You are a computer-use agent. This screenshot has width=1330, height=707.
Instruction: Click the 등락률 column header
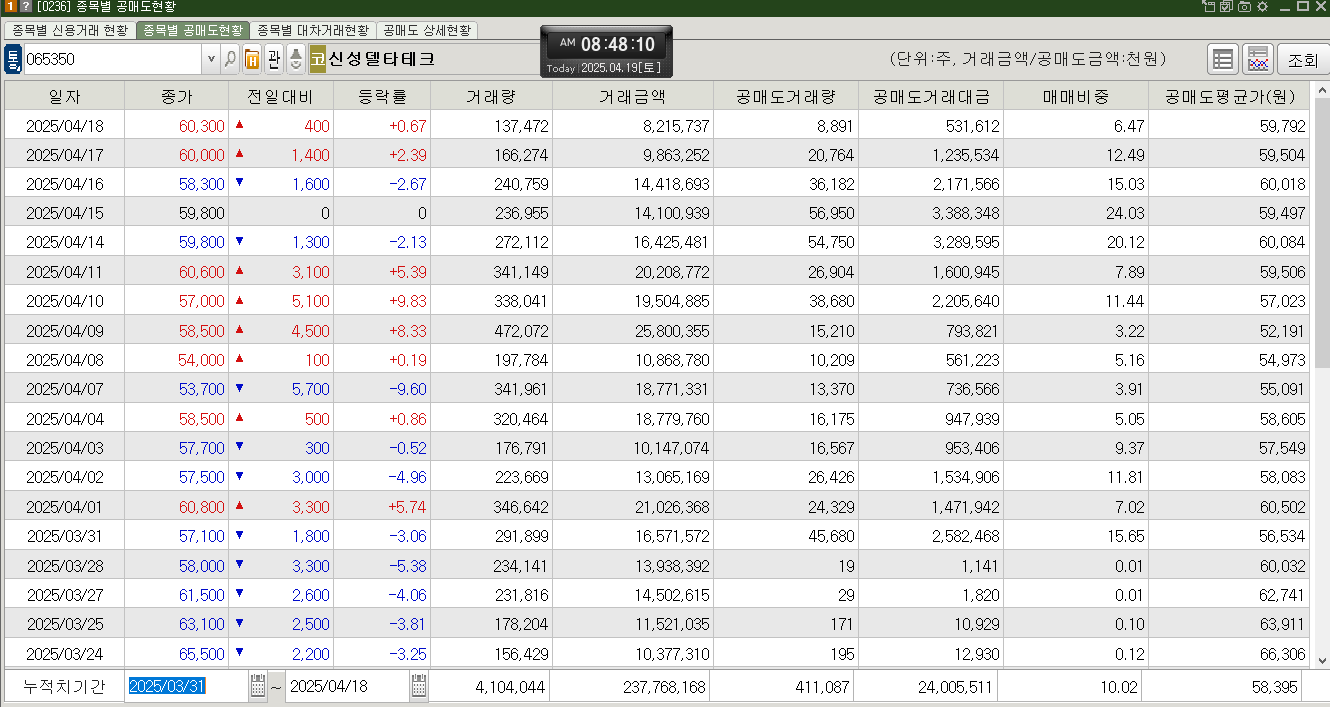[382, 96]
